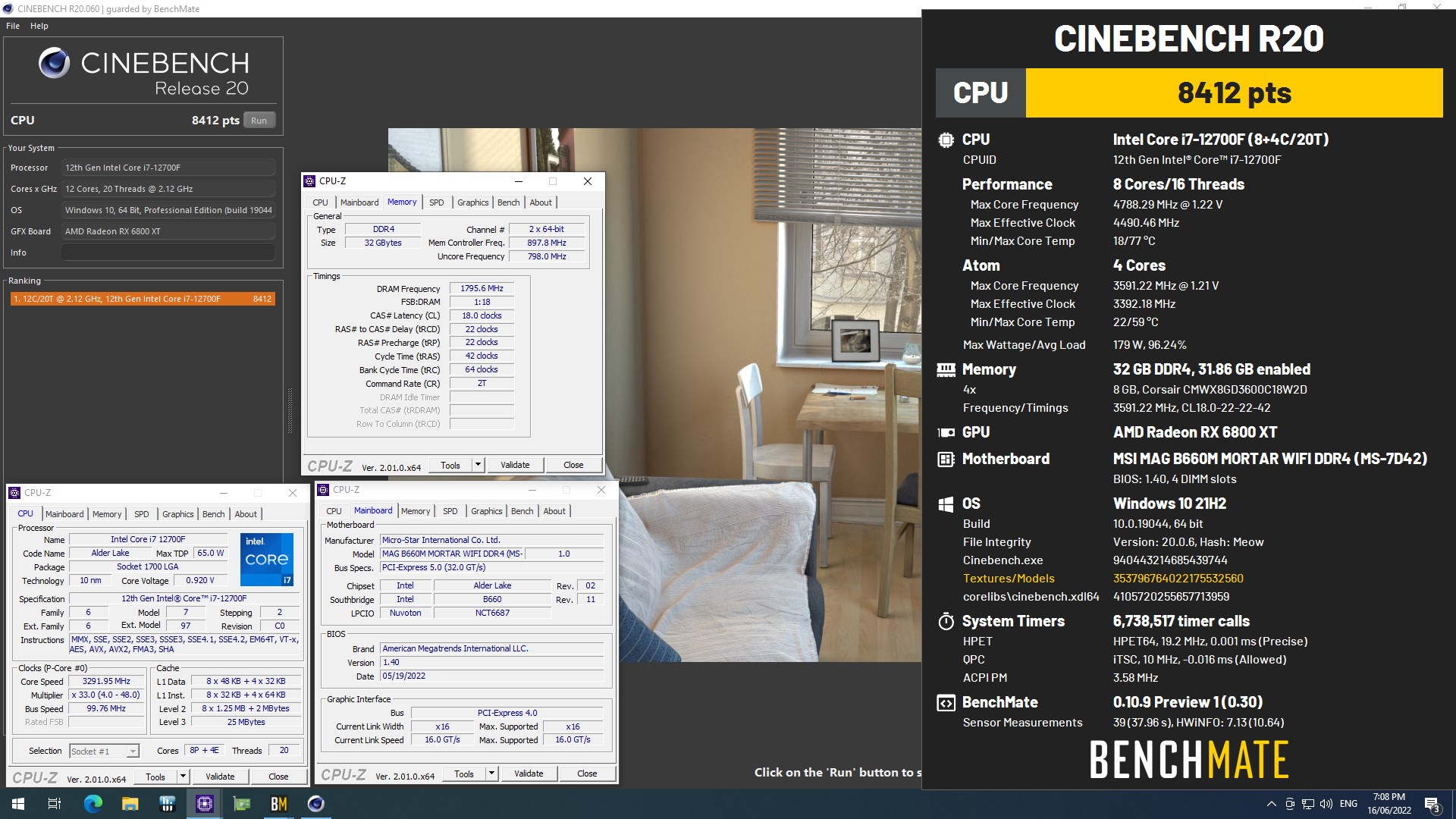The image size is (1456, 819).
Task: Click the CPU-Z Memory window title icon
Action: [x=309, y=181]
